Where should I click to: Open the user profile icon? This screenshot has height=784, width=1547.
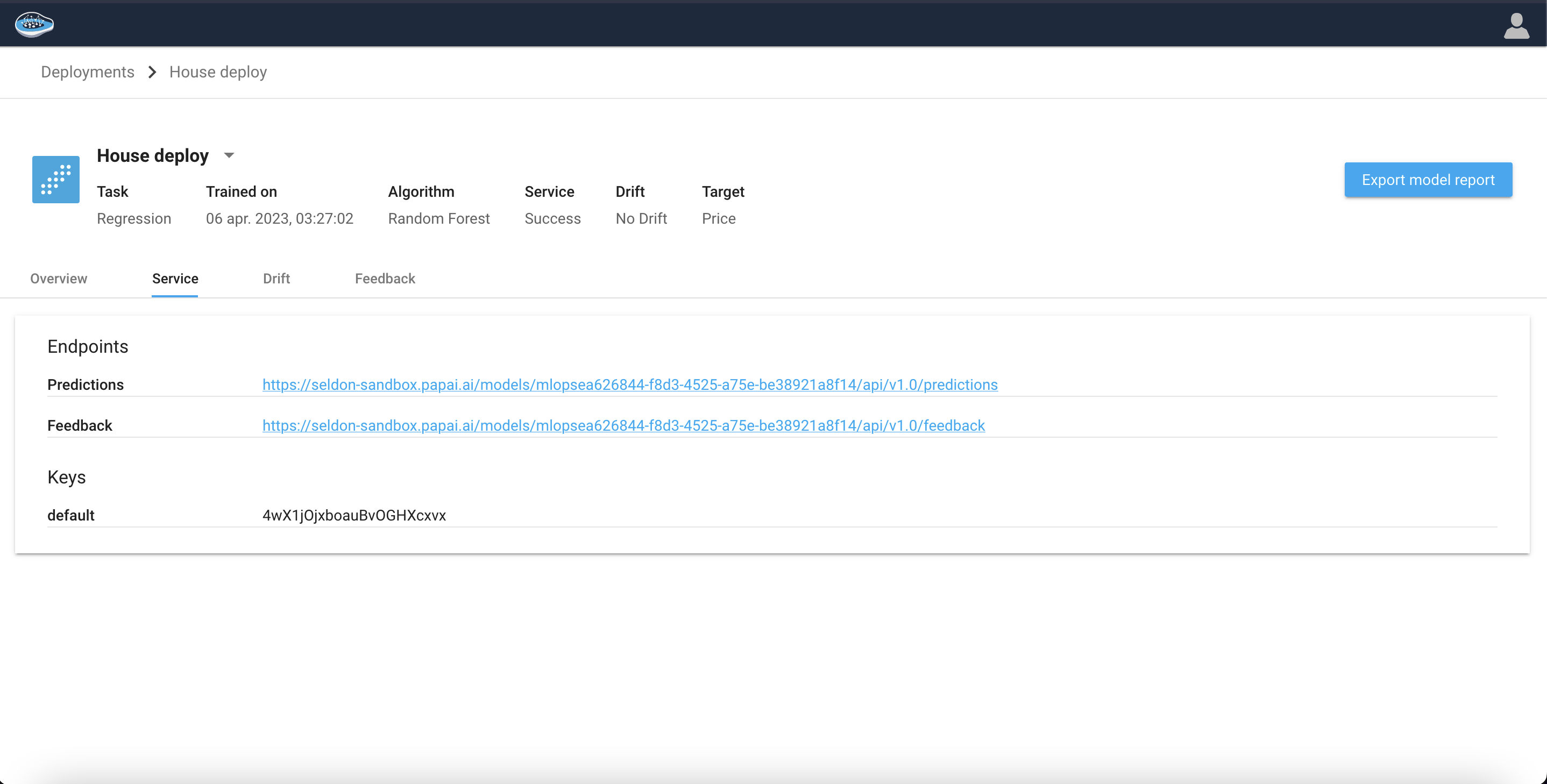(x=1516, y=26)
